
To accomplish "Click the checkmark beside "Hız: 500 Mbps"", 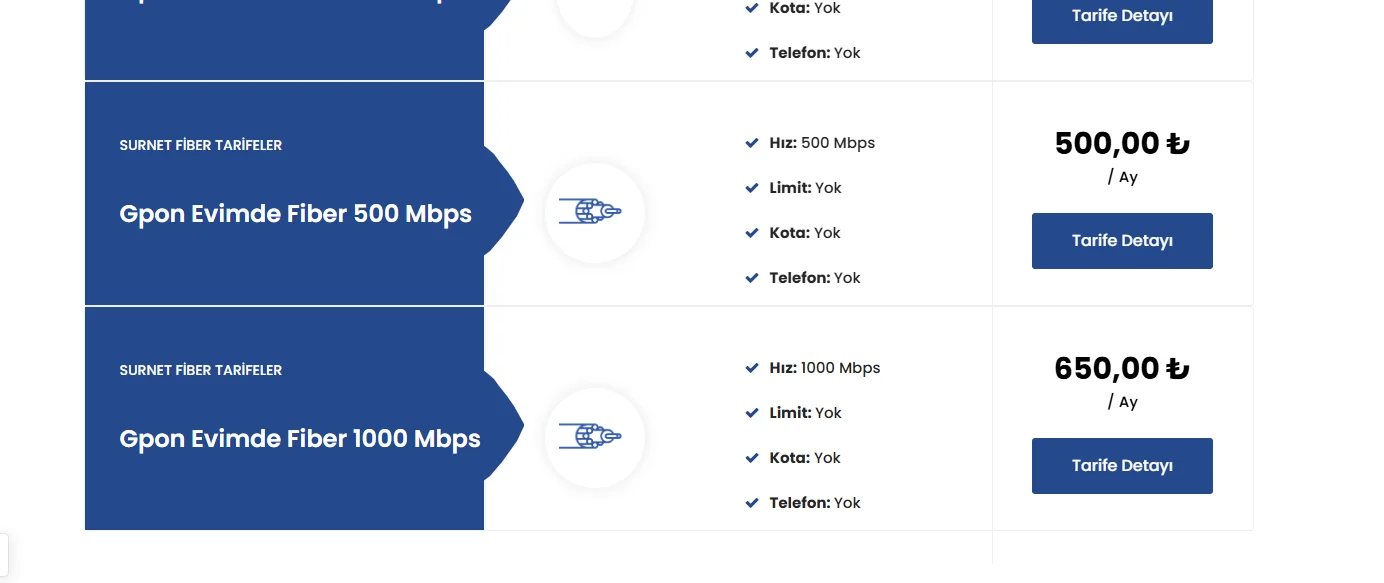I will 752,143.
